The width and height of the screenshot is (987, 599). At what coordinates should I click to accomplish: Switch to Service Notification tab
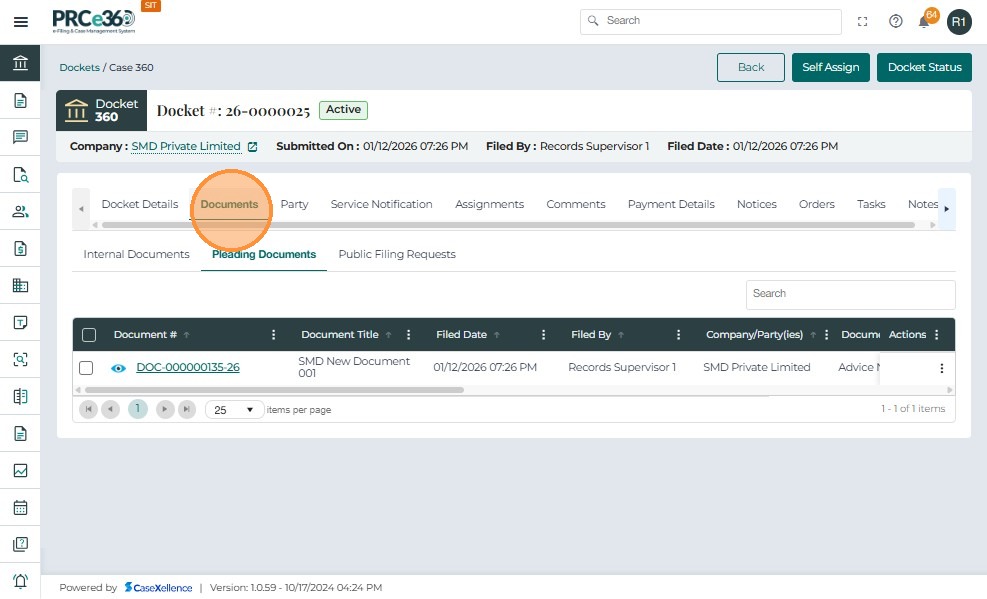[381, 204]
